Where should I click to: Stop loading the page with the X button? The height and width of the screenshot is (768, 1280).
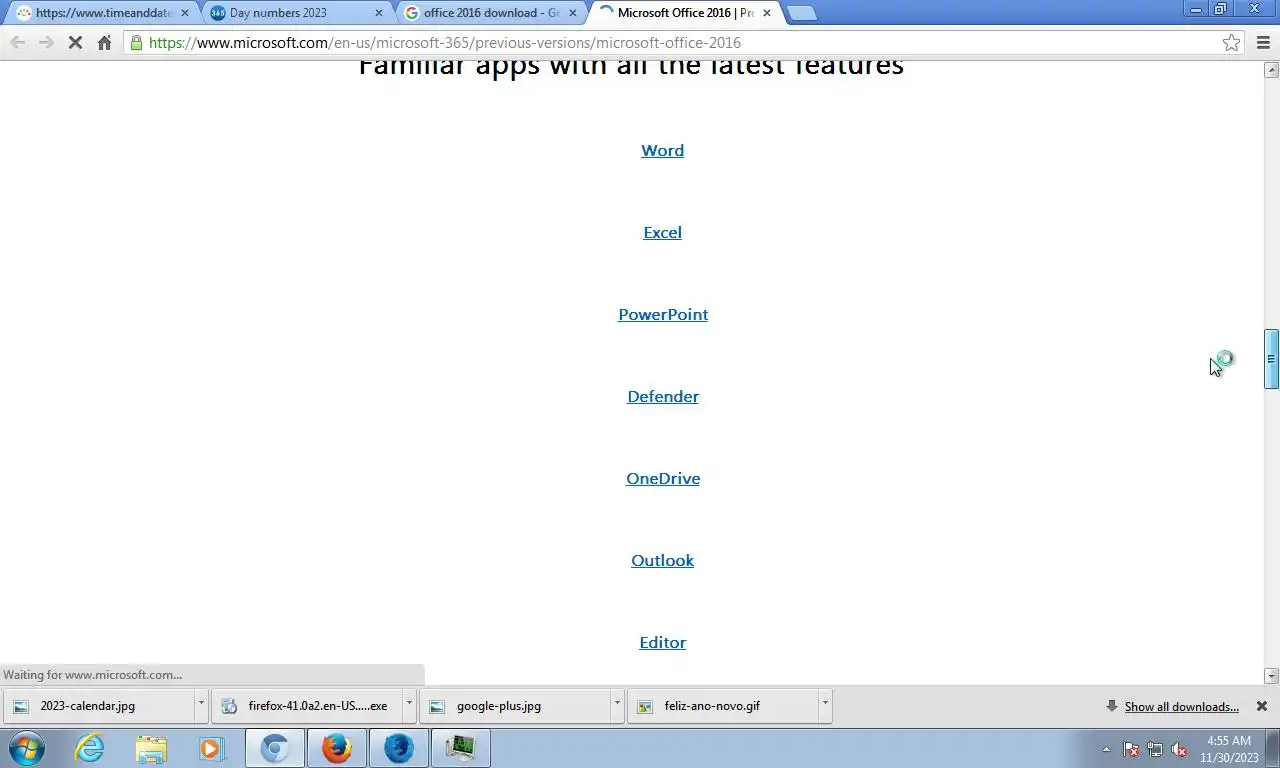(x=75, y=42)
